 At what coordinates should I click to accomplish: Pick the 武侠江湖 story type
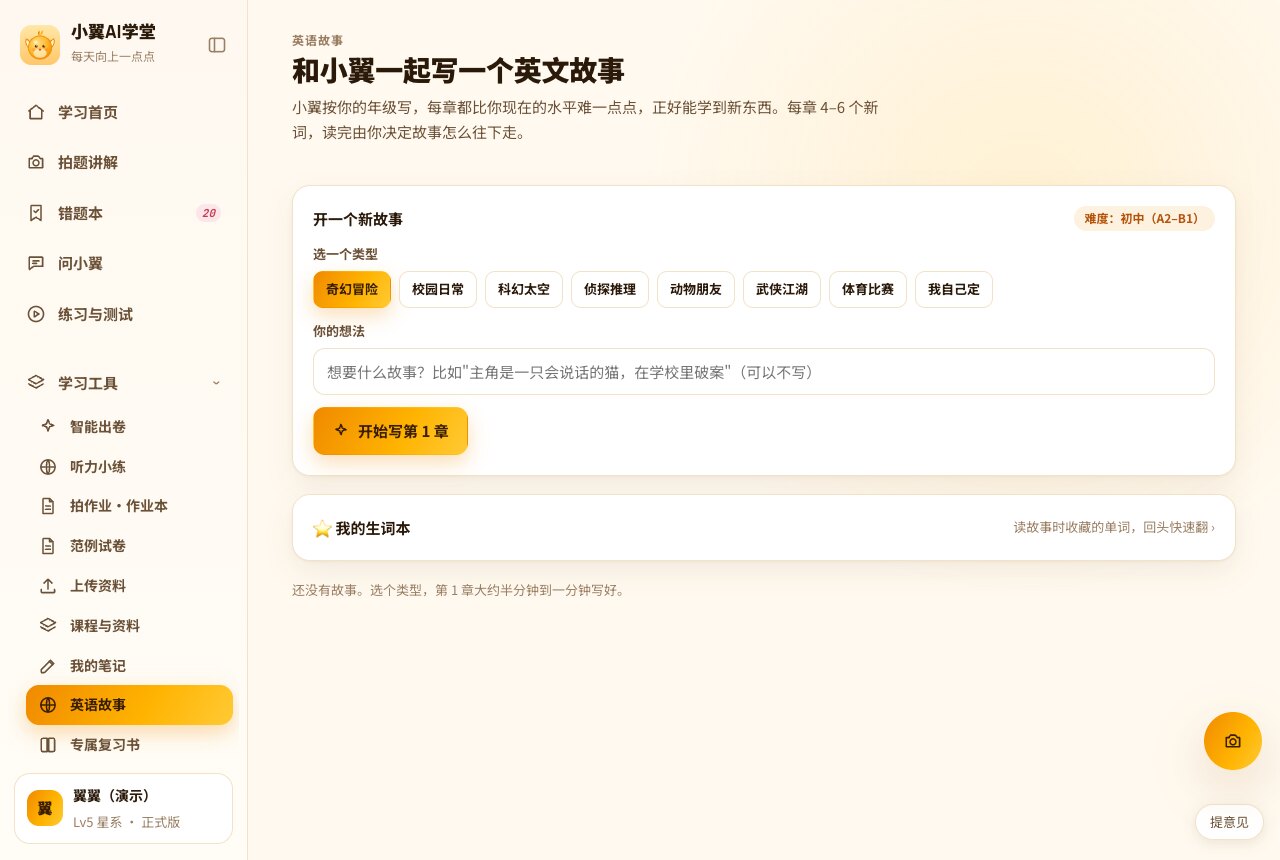pos(782,289)
